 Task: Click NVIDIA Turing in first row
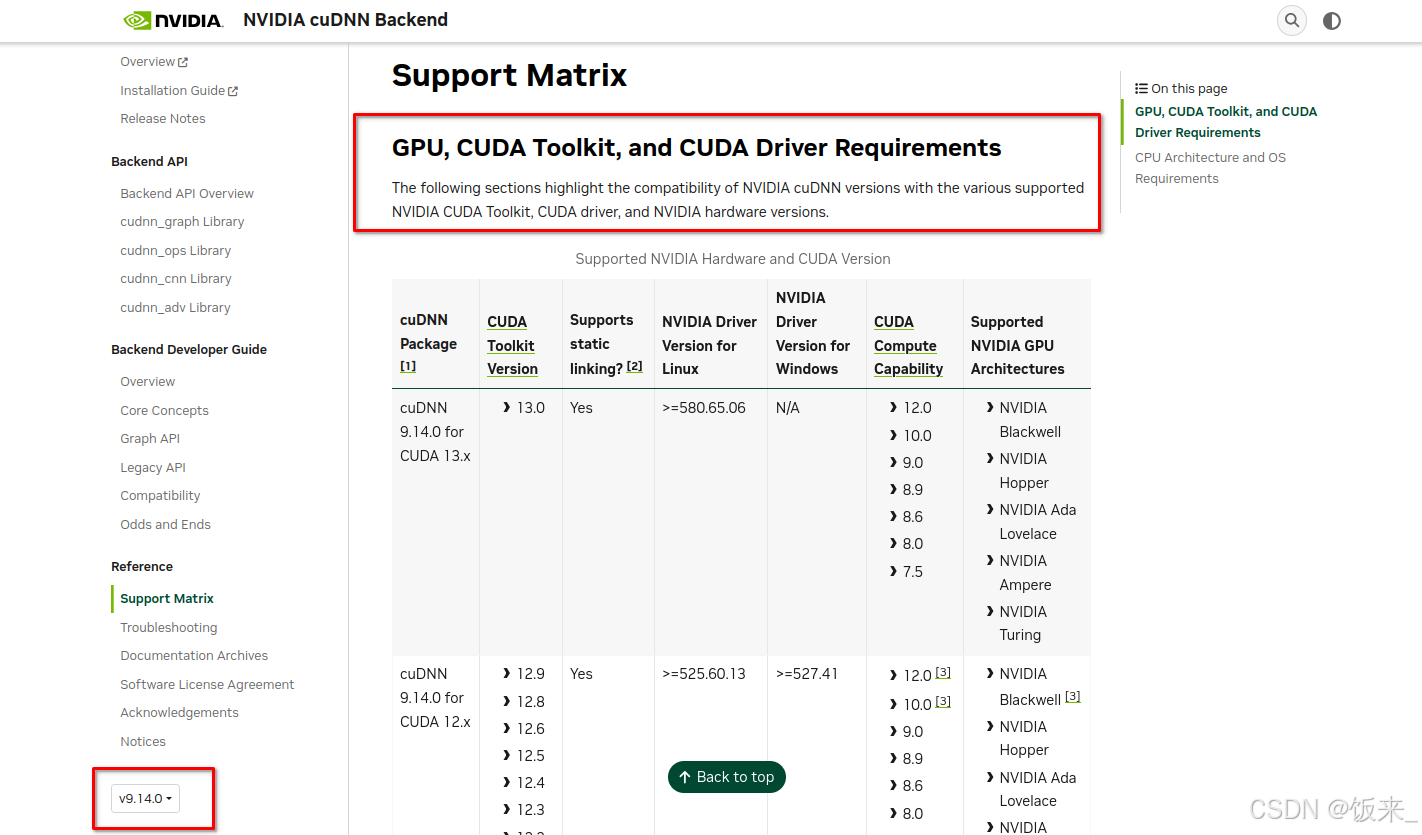(1023, 623)
